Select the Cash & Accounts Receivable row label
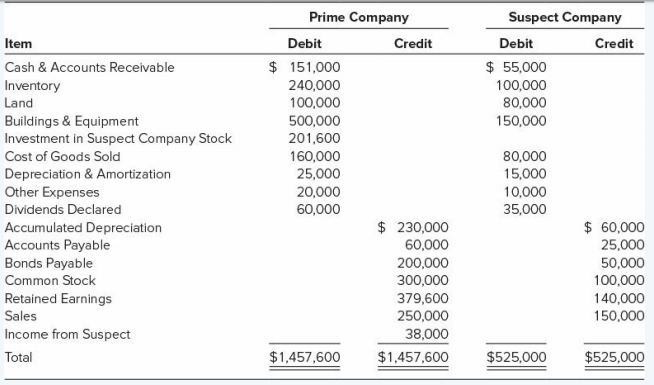 [x=89, y=67]
